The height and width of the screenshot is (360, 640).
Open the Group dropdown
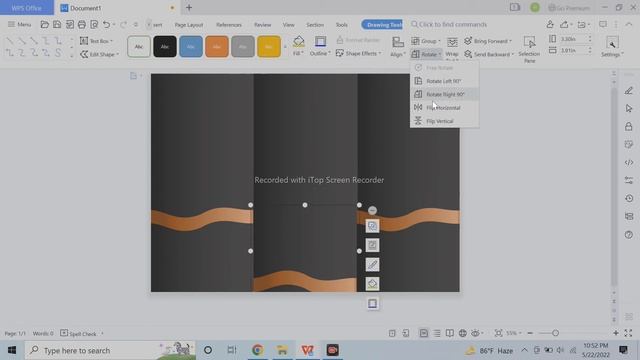426,41
